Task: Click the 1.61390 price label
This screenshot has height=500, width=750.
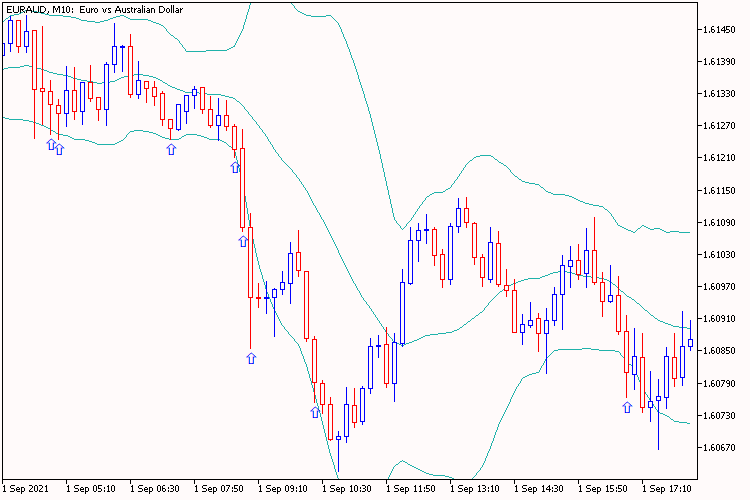Action: (719, 62)
